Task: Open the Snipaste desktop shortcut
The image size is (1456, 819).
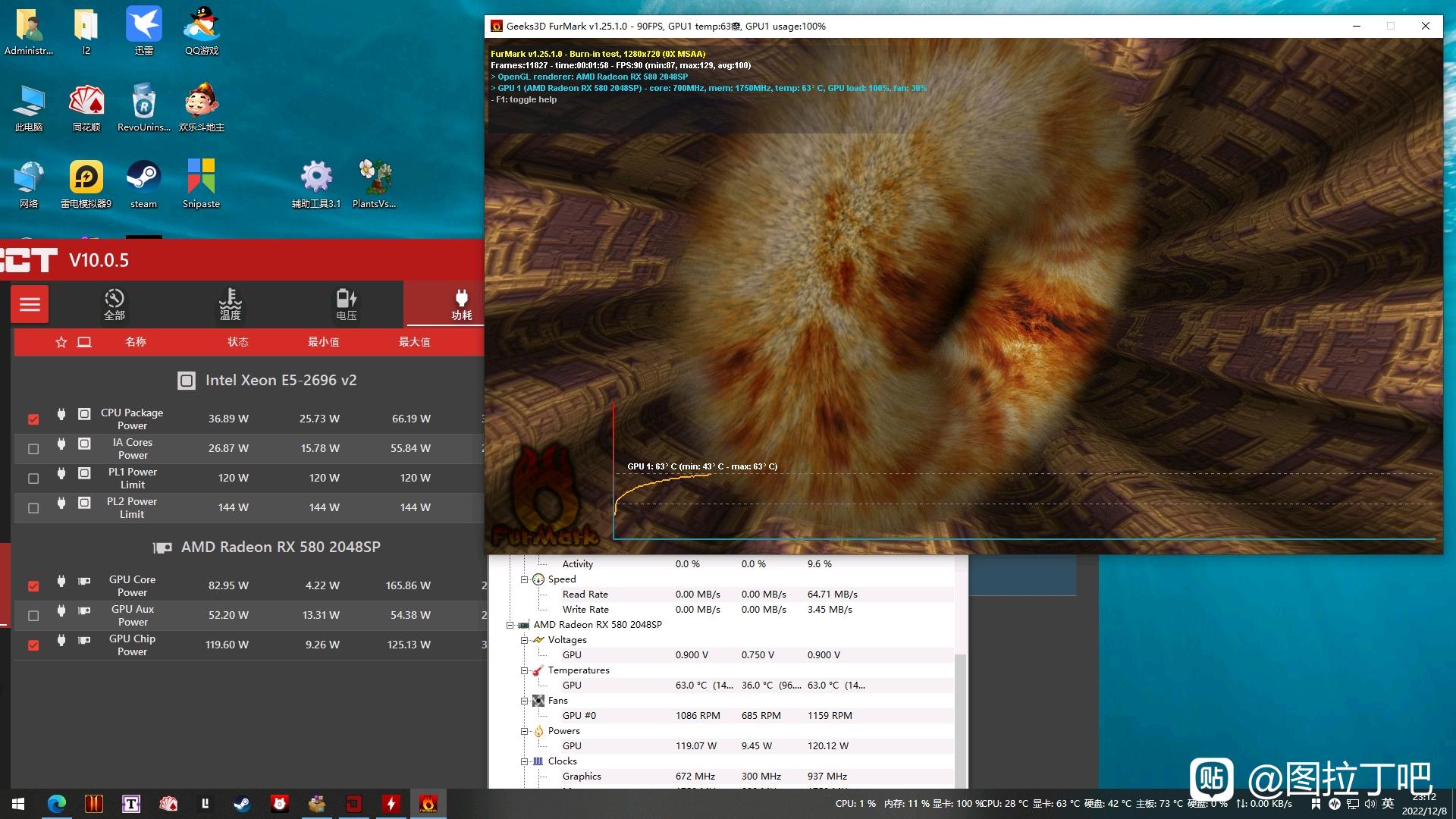Action: [x=201, y=185]
